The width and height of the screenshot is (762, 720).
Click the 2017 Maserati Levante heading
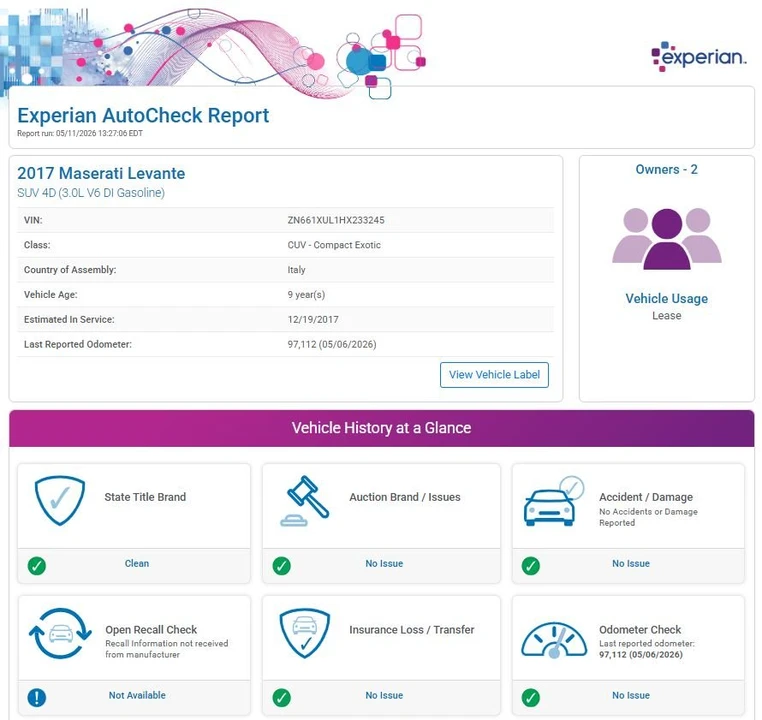click(x=101, y=173)
